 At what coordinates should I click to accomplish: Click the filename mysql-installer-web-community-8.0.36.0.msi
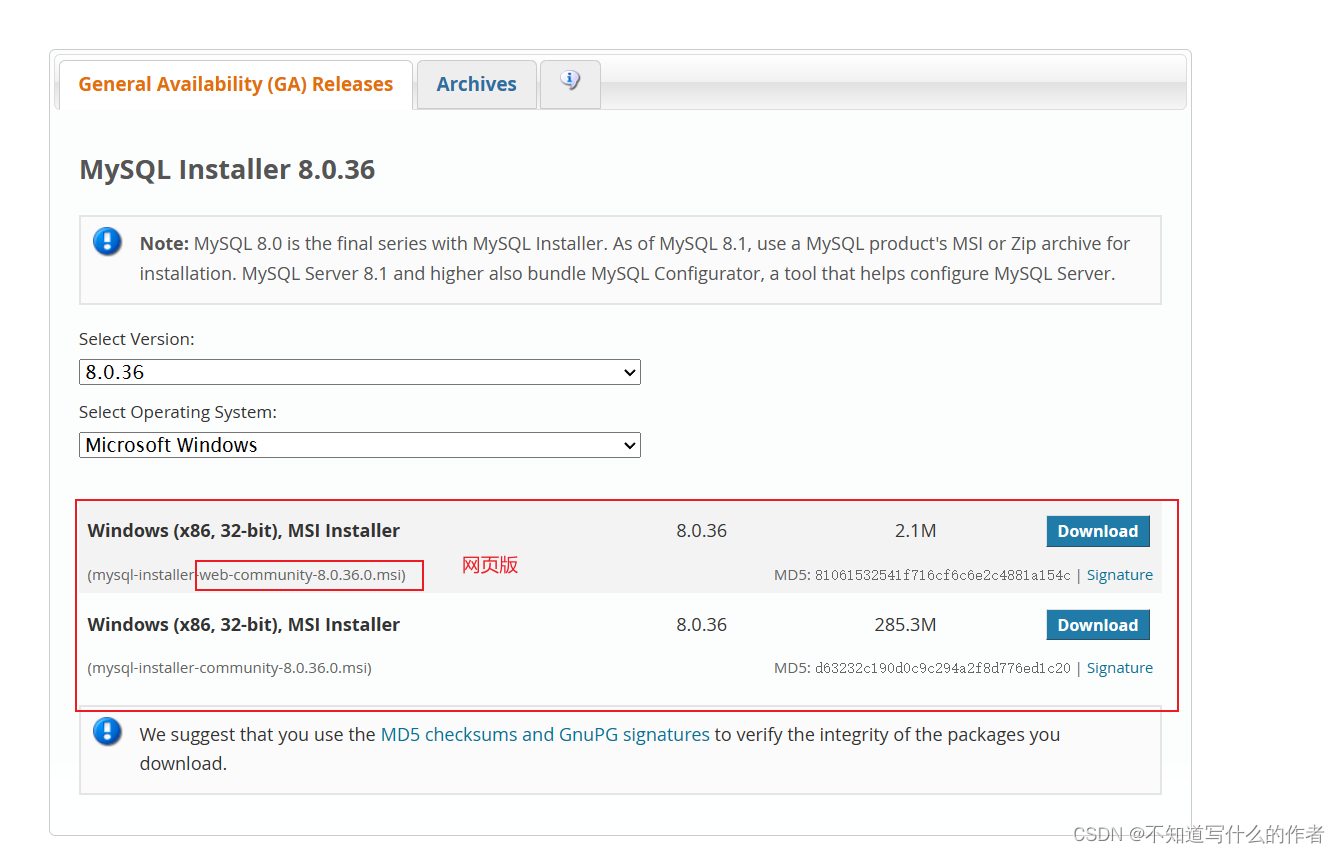[247, 575]
